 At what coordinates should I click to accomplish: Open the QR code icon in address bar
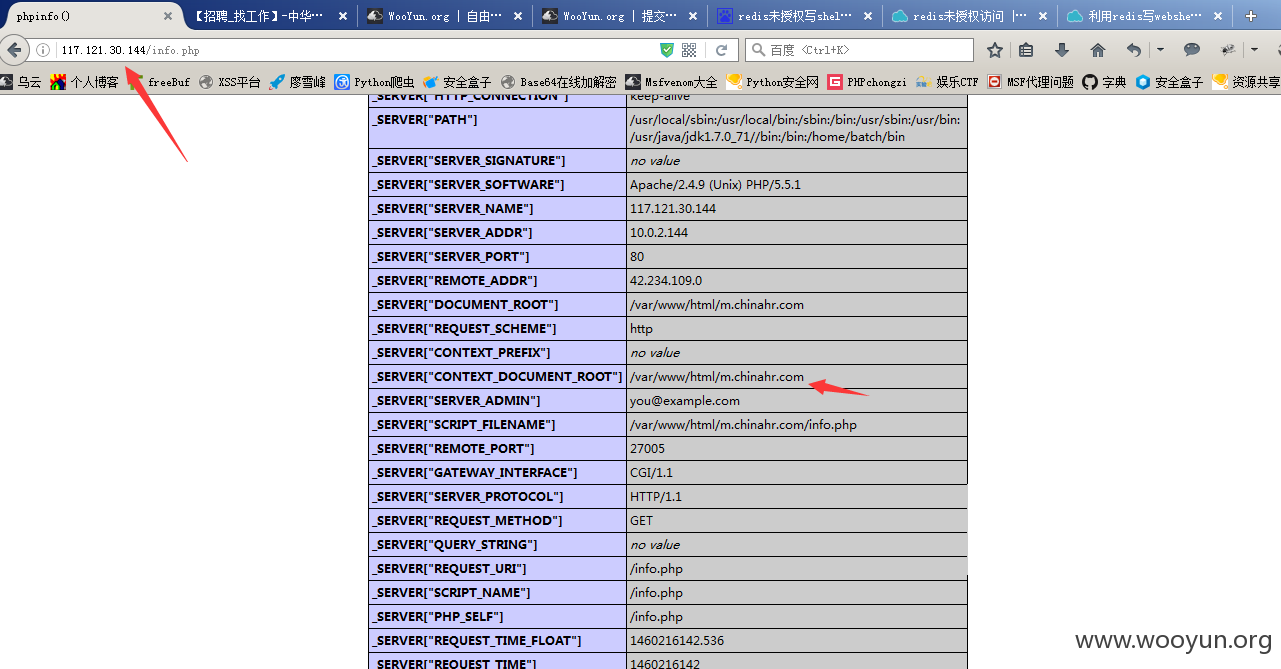[689, 50]
